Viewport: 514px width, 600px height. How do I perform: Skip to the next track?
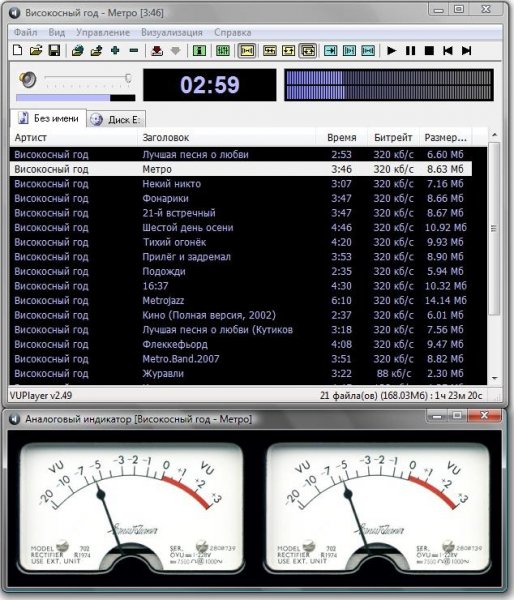pyautogui.click(x=466, y=51)
